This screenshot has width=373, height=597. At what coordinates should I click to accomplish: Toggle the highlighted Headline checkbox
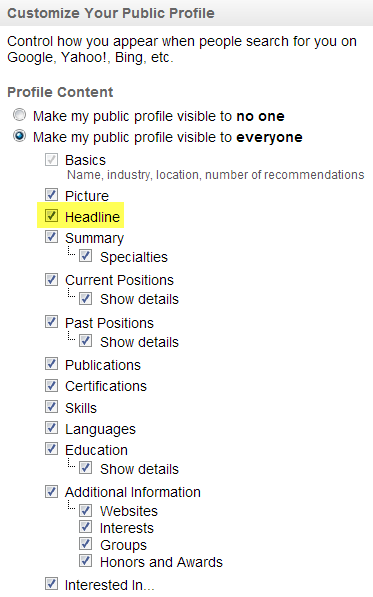pos(51,215)
